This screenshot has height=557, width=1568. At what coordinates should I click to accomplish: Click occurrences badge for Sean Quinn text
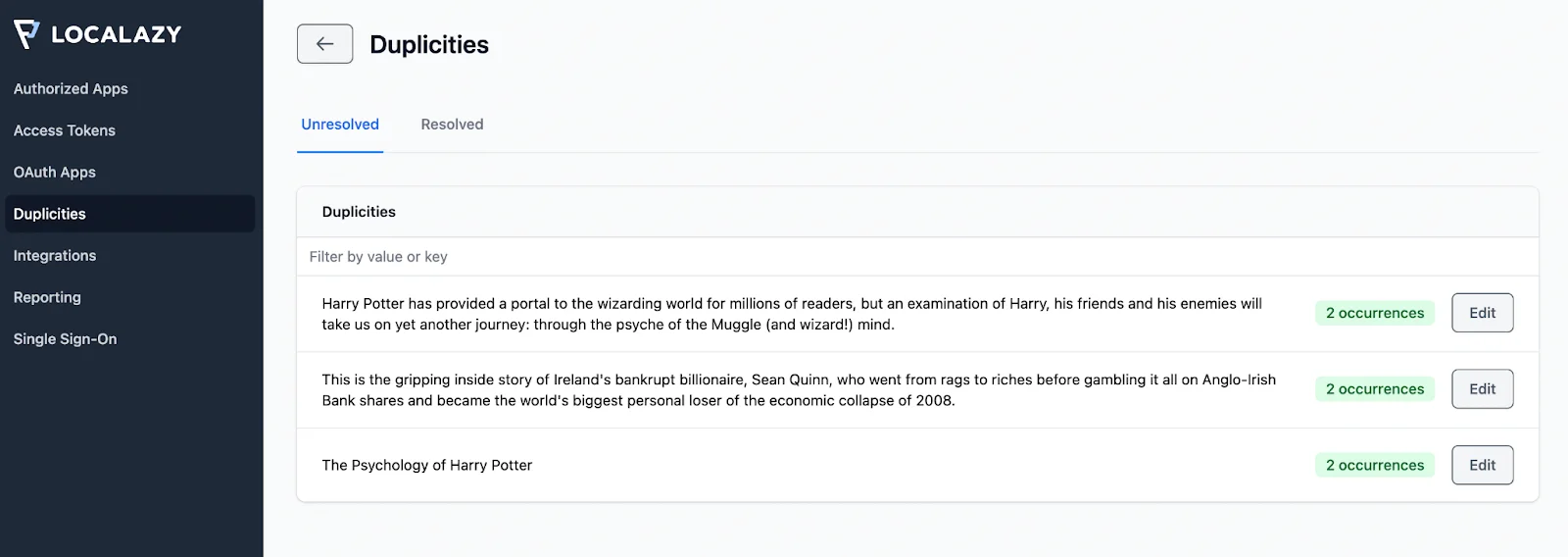tap(1374, 389)
